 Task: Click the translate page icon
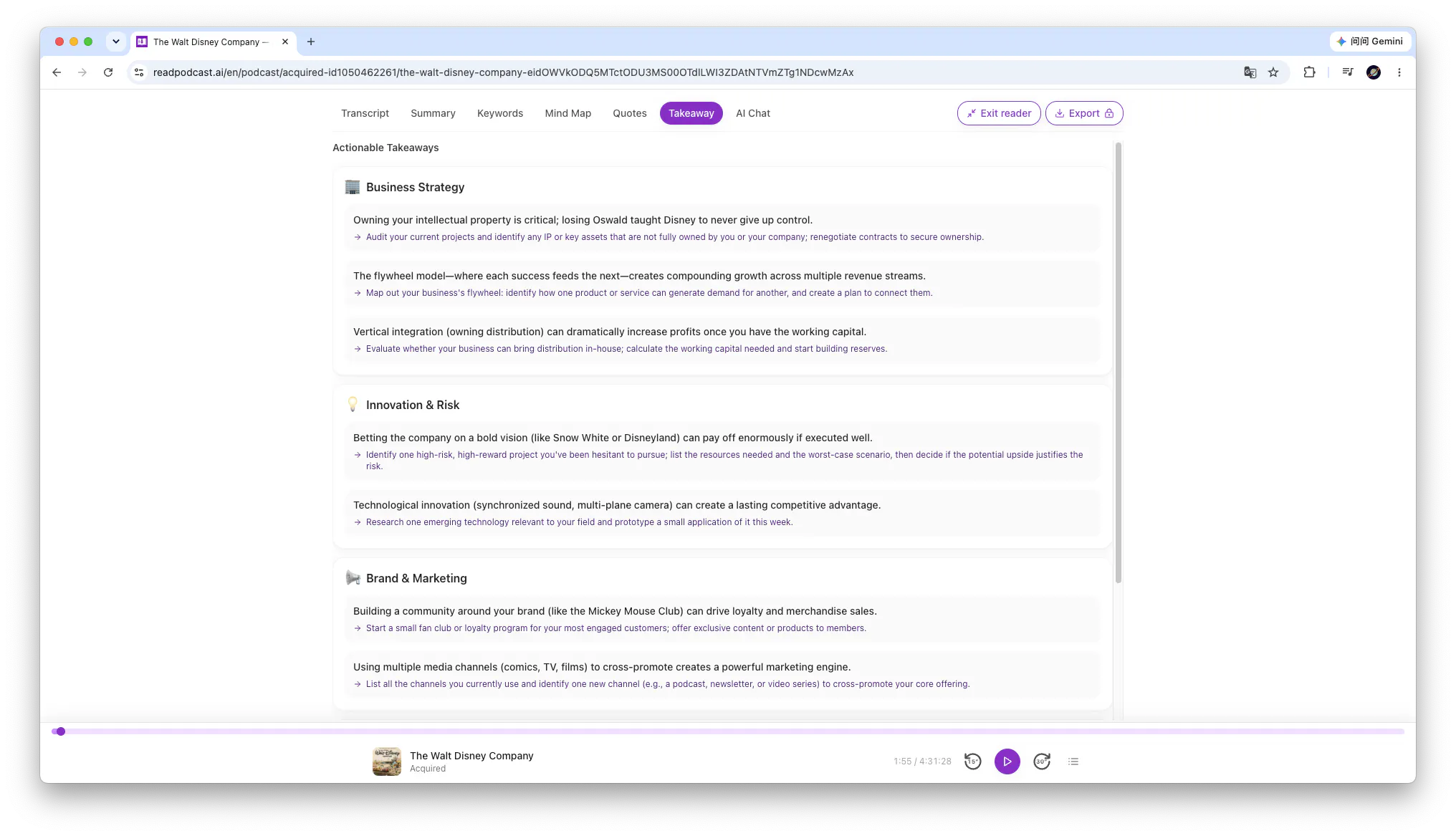(1250, 72)
